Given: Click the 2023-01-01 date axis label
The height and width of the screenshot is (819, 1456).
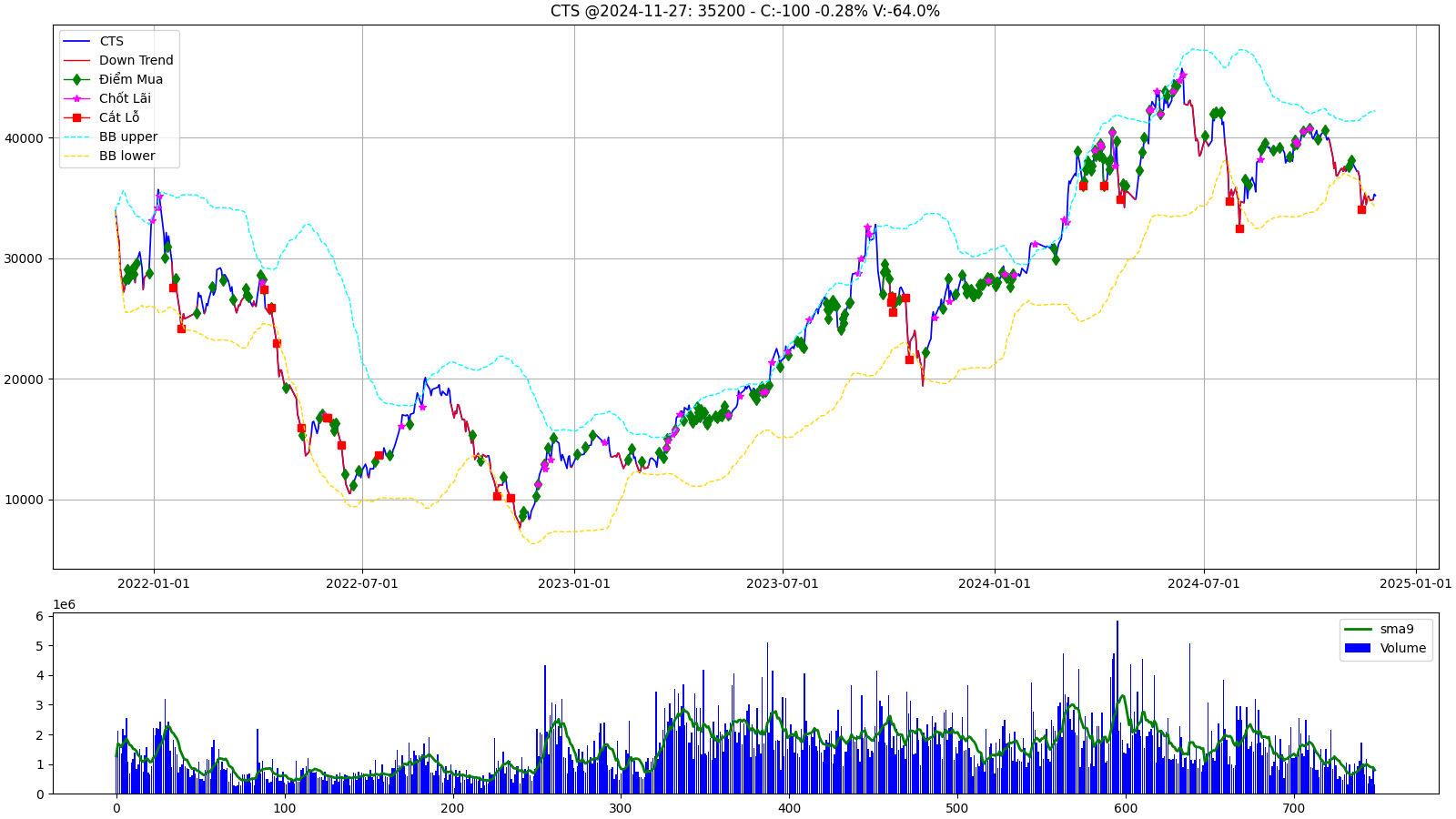Looking at the screenshot, I should click(x=574, y=583).
